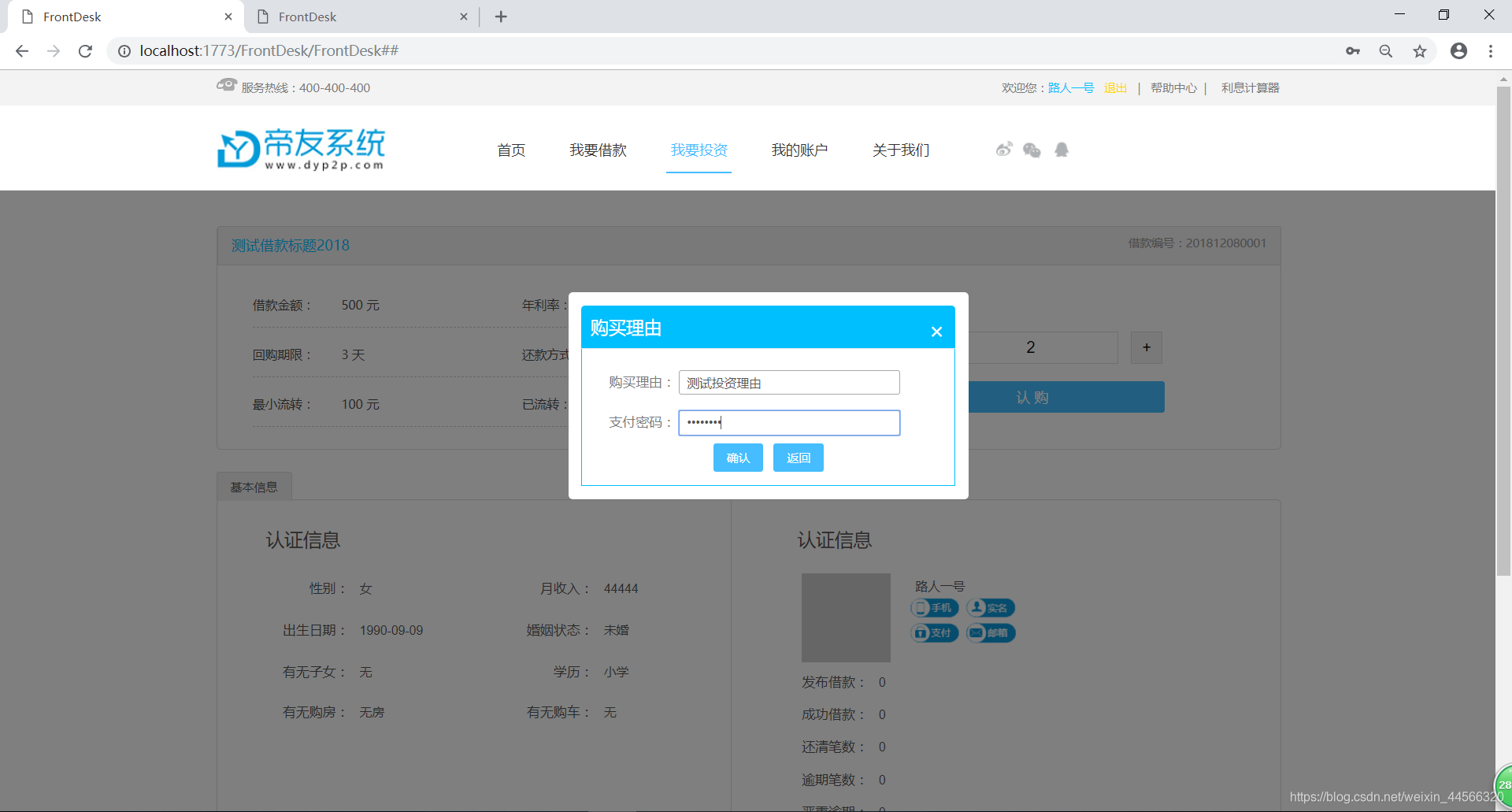Go back in browser history
Screen dimensions: 1512x812
tap(22, 51)
